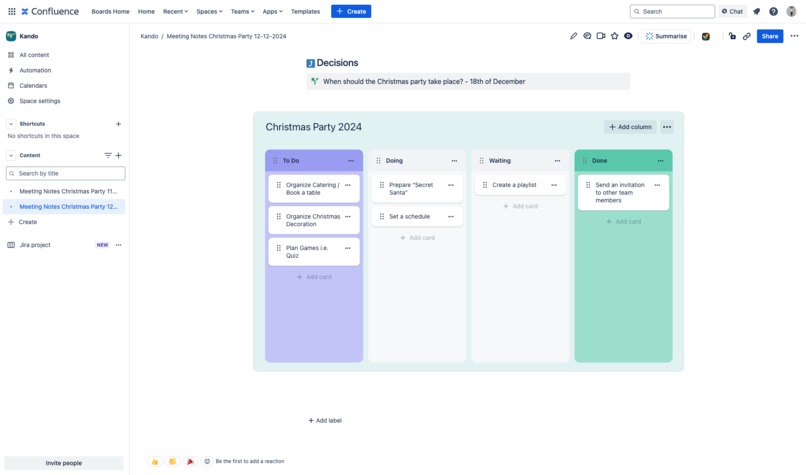The image size is (806, 475).
Task: Open menu for Prepare Secret Santa card
Action: pos(451,185)
